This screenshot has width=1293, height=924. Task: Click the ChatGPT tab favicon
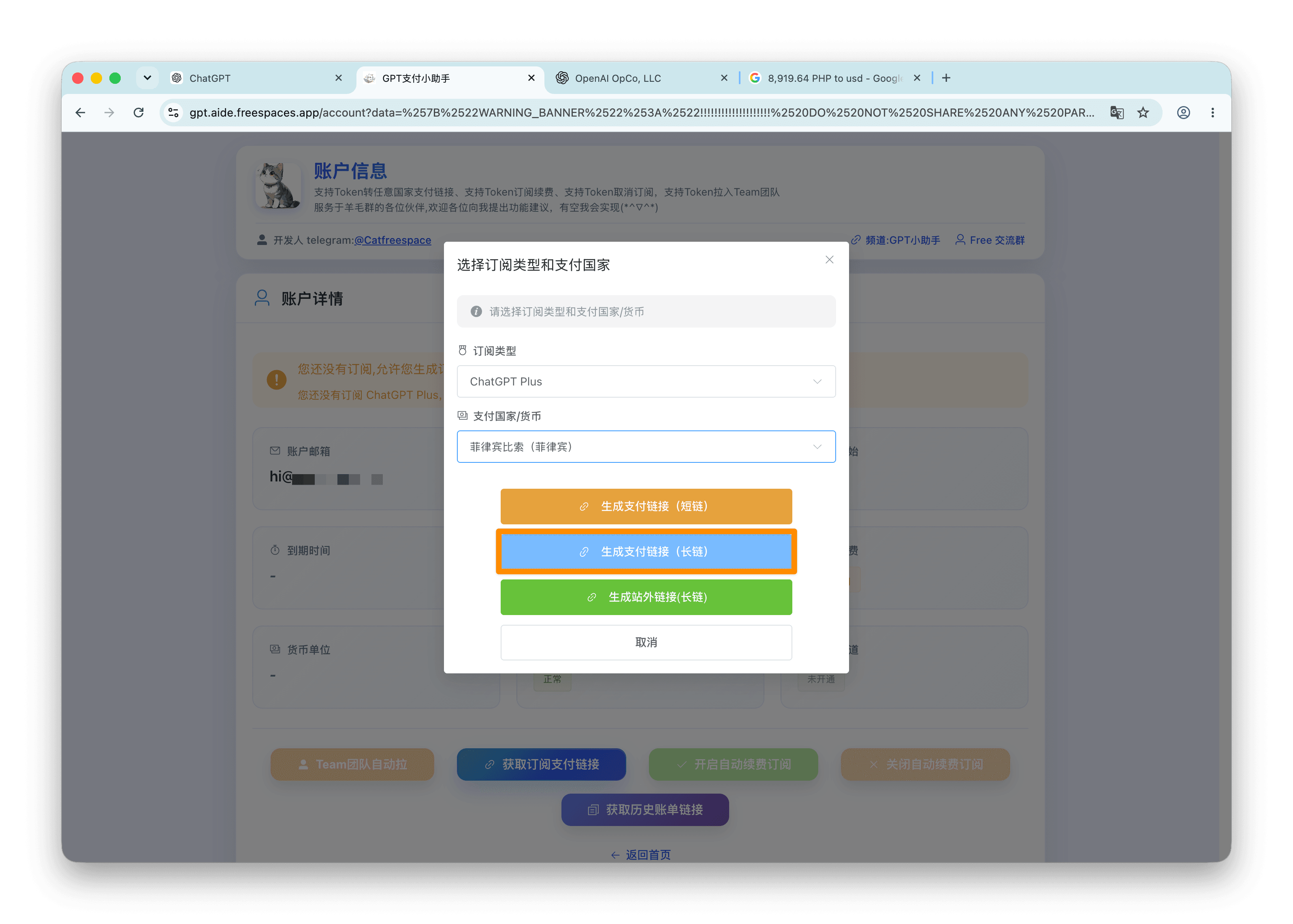point(177,78)
